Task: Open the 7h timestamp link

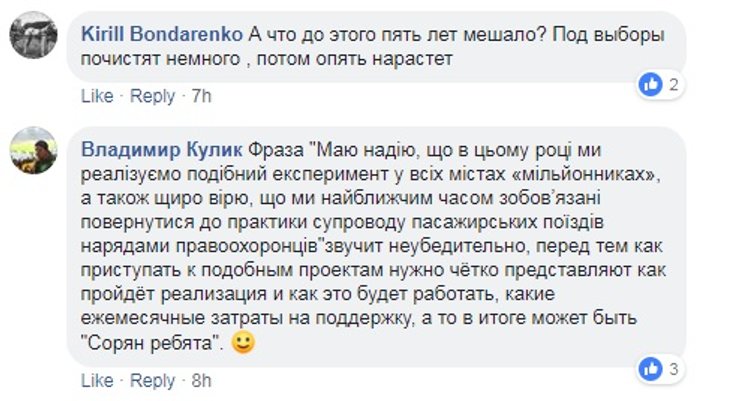Action: click(x=201, y=96)
